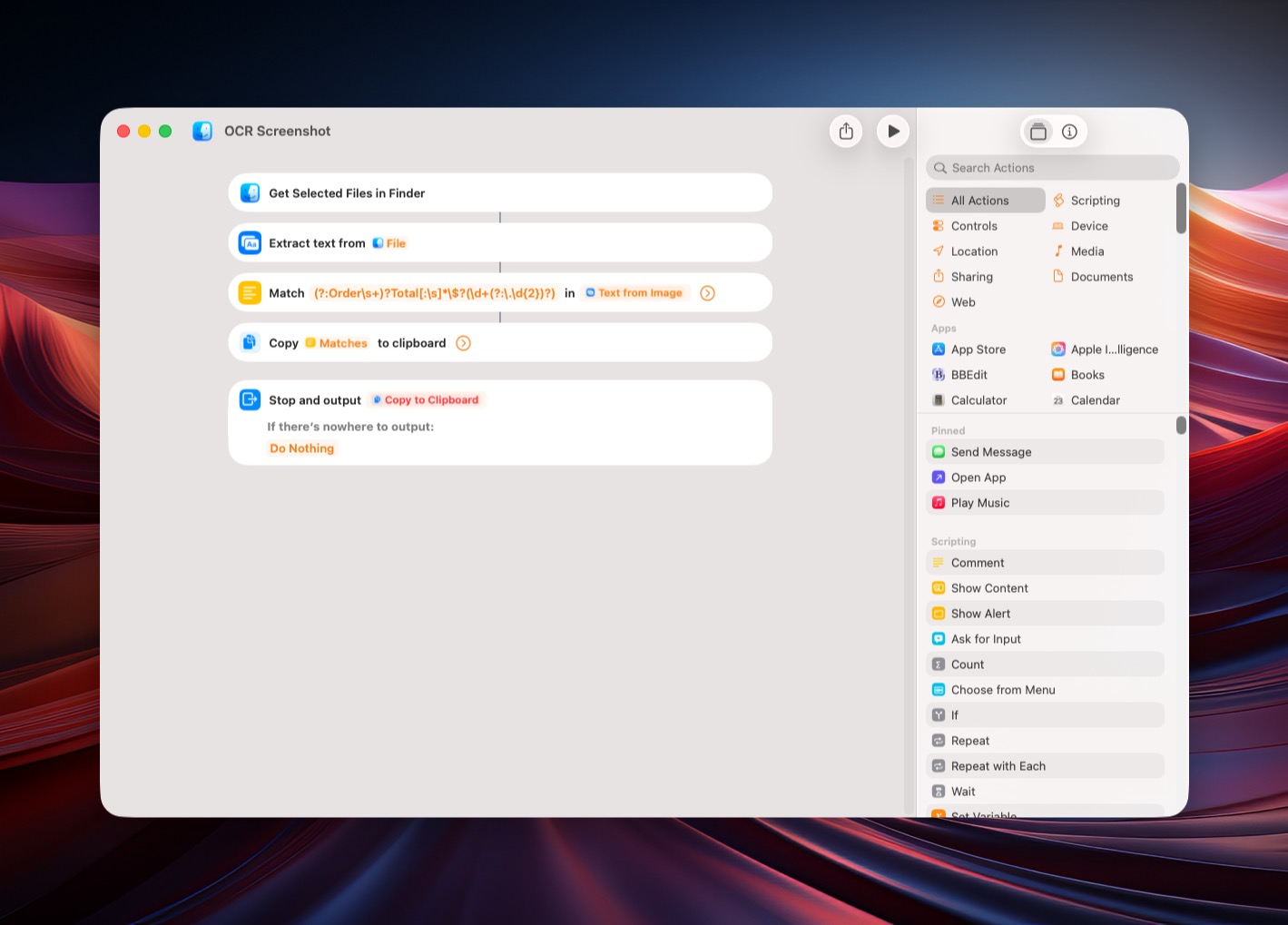Click the Get Selected Files Finder icon

click(250, 193)
